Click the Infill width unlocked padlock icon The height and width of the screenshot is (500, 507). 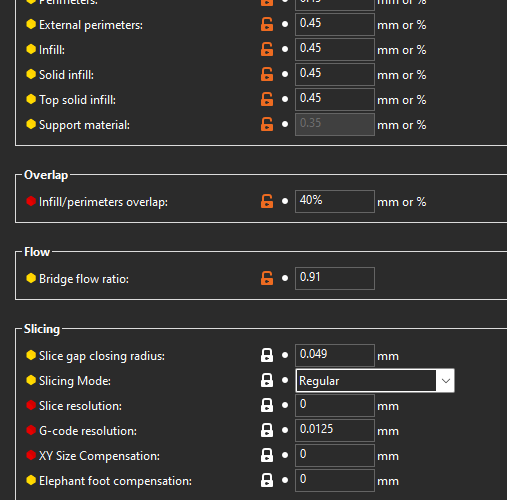pos(267,50)
